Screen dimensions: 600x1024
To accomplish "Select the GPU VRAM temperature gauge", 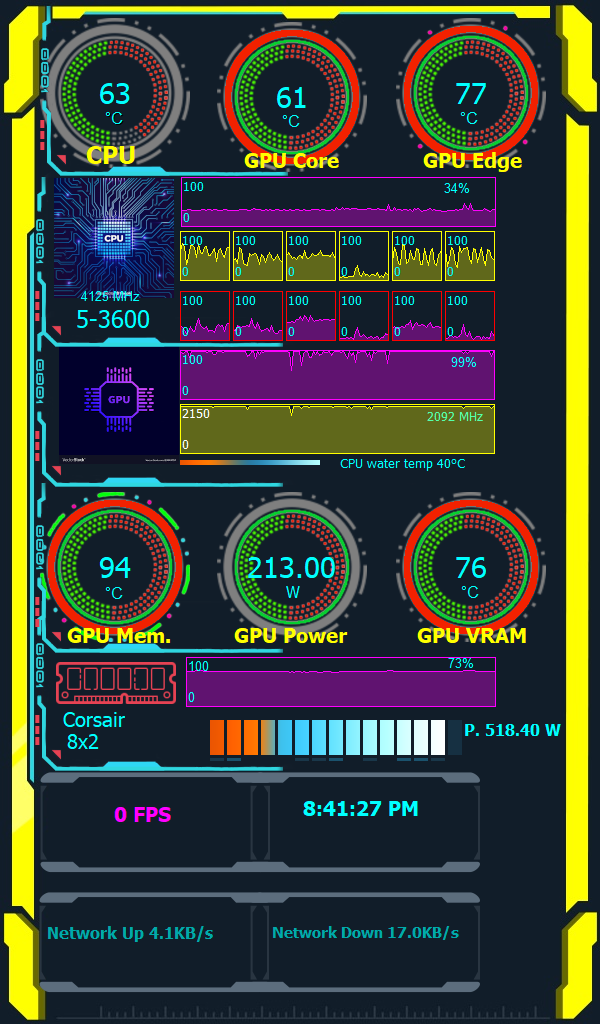I will coord(470,569).
